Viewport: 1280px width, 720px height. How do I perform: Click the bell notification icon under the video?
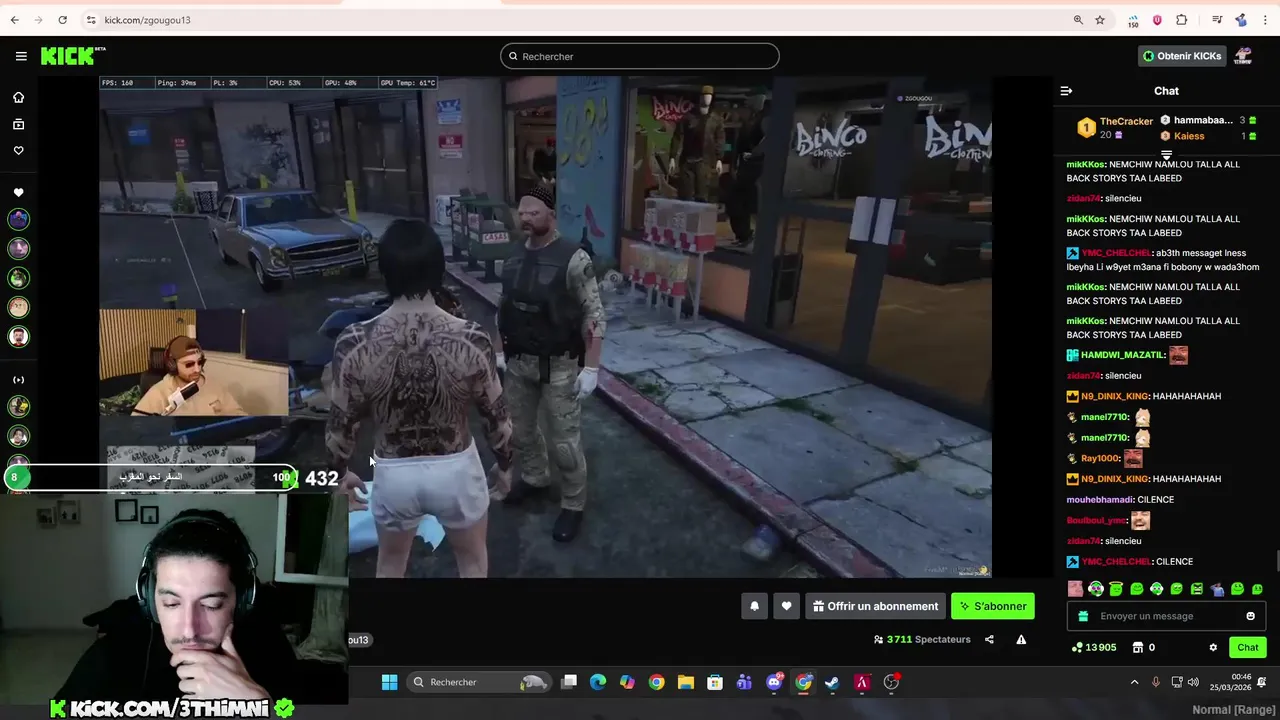tap(755, 606)
